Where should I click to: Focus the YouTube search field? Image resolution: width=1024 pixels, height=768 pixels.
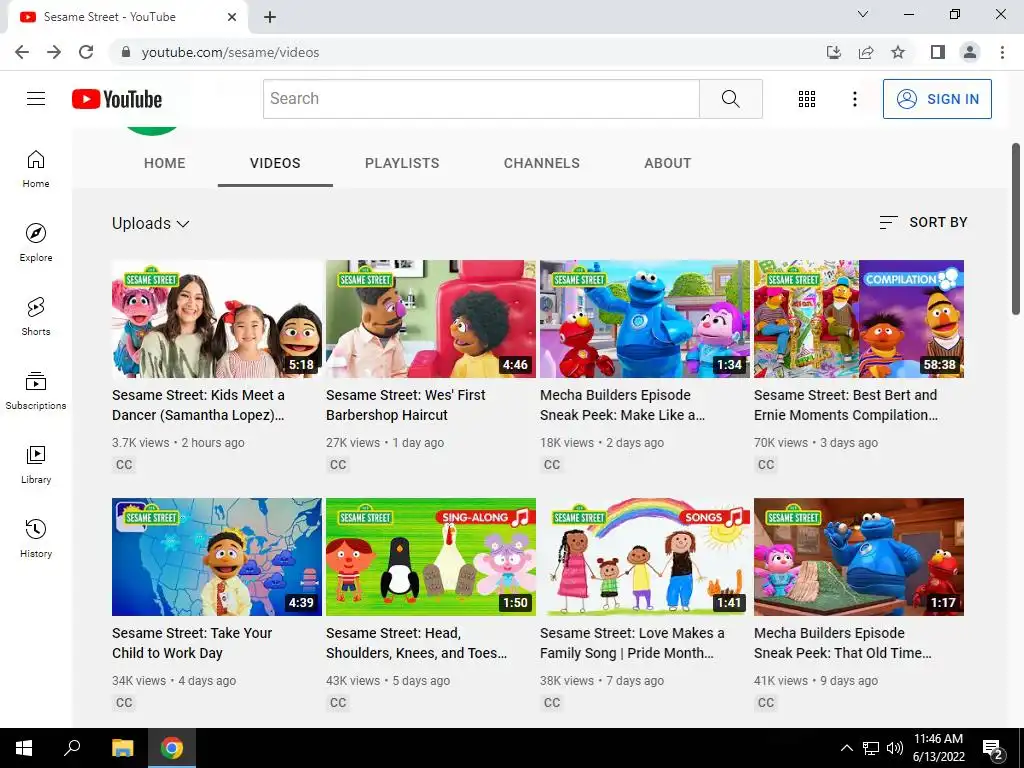click(x=481, y=99)
